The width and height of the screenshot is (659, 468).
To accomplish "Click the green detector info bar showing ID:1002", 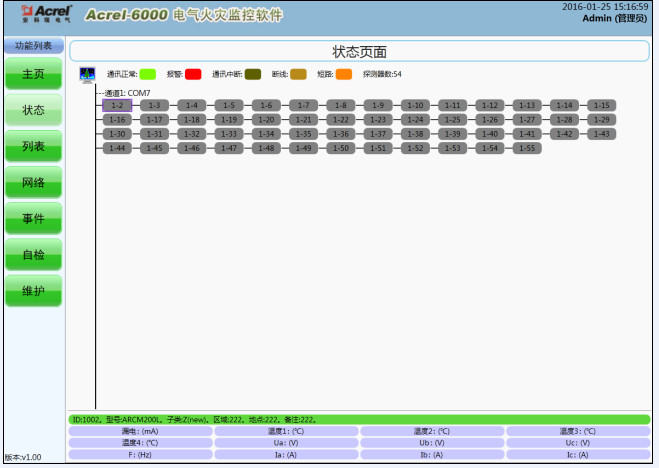I will coord(358,420).
